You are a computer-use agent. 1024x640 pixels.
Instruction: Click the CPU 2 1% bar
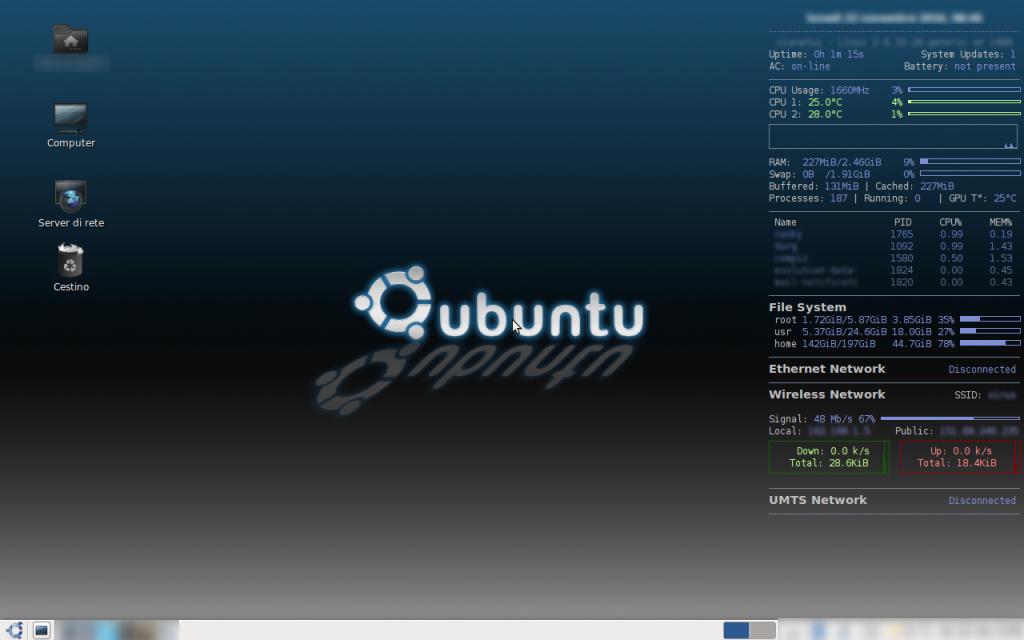tap(964, 114)
